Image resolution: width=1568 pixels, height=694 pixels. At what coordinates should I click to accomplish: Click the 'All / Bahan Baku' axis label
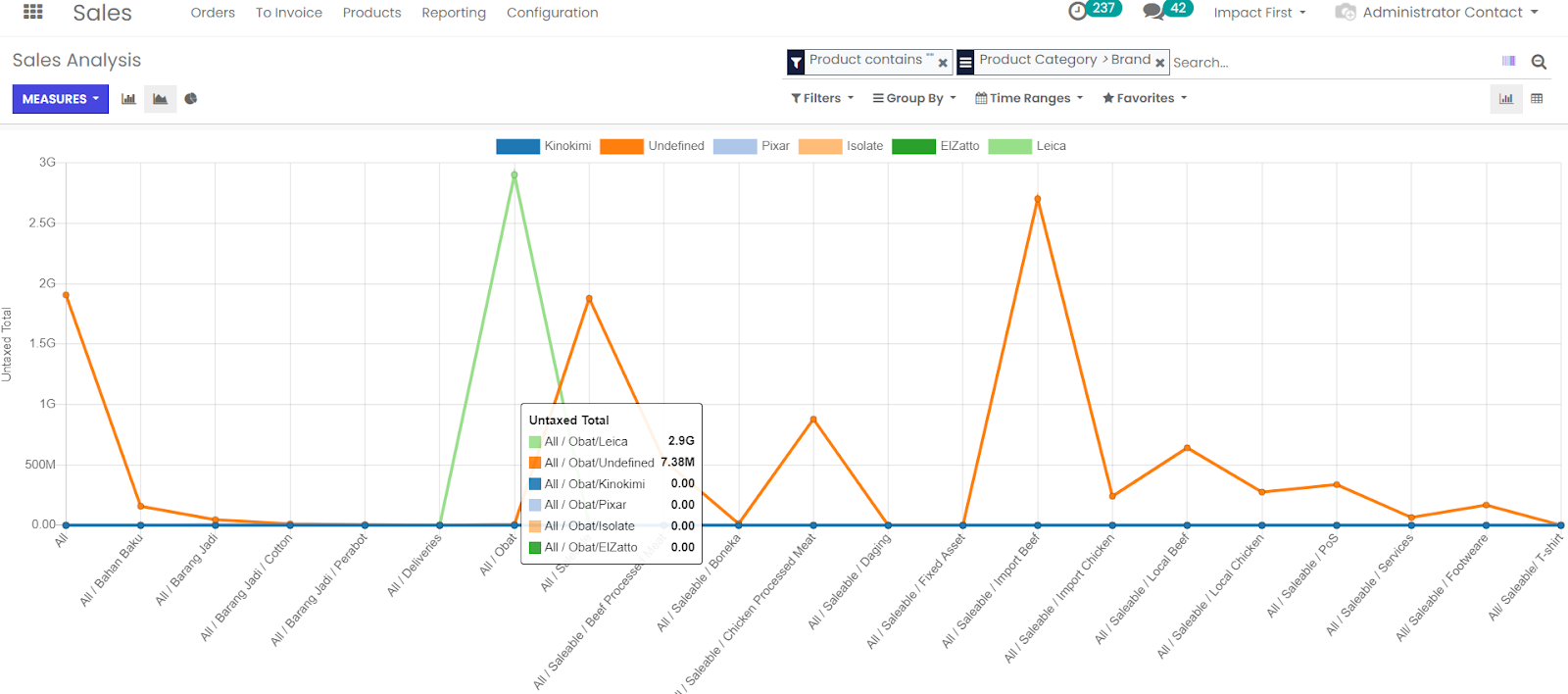click(x=112, y=570)
